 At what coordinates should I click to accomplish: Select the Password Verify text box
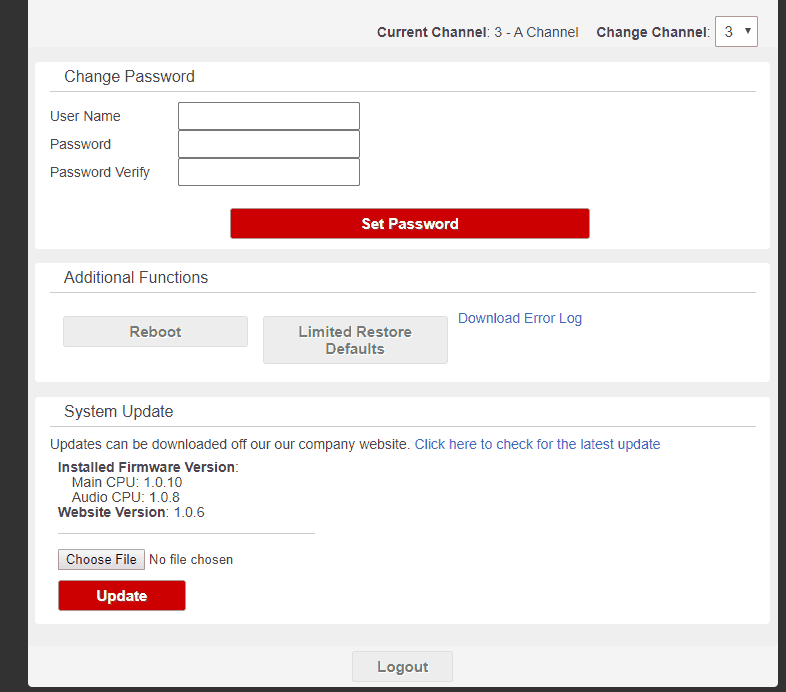click(268, 172)
